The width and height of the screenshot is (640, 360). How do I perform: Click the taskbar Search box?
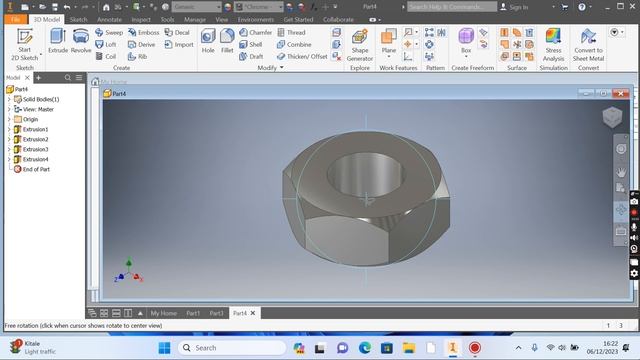(x=232, y=348)
